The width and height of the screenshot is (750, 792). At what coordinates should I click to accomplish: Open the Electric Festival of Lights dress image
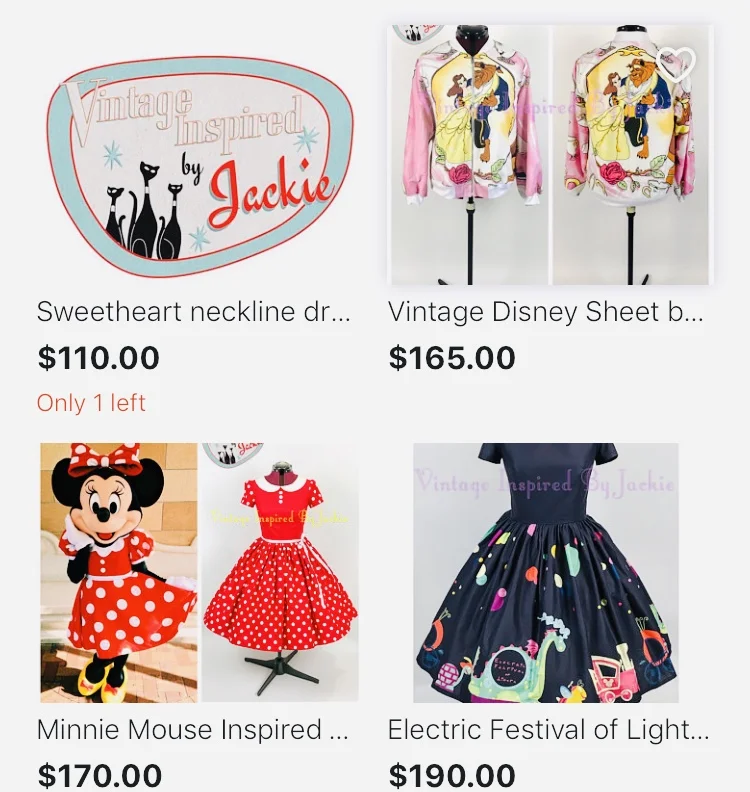coord(545,573)
